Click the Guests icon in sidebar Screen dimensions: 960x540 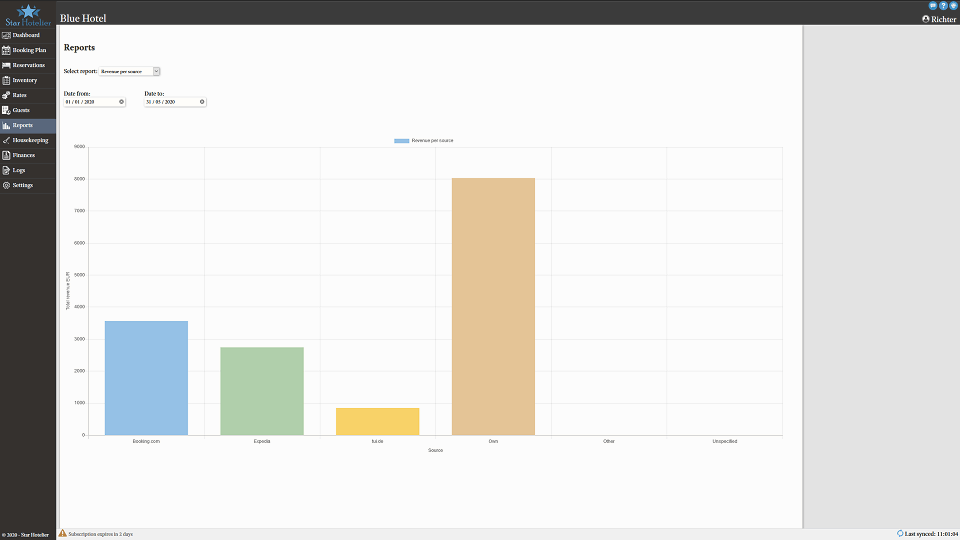[6, 110]
